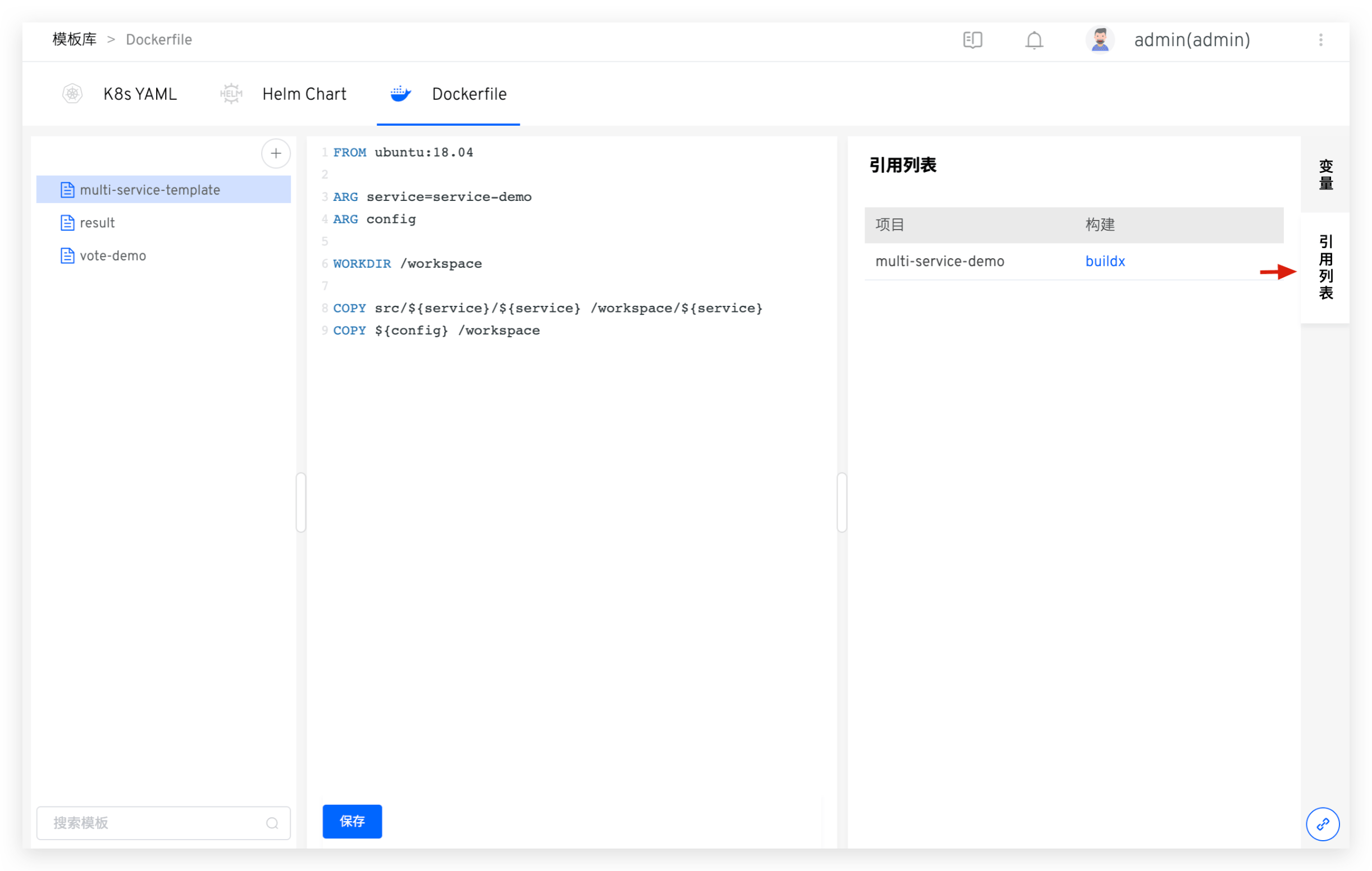Click the Helm icon beside Helm Chart

pyautogui.click(x=231, y=93)
